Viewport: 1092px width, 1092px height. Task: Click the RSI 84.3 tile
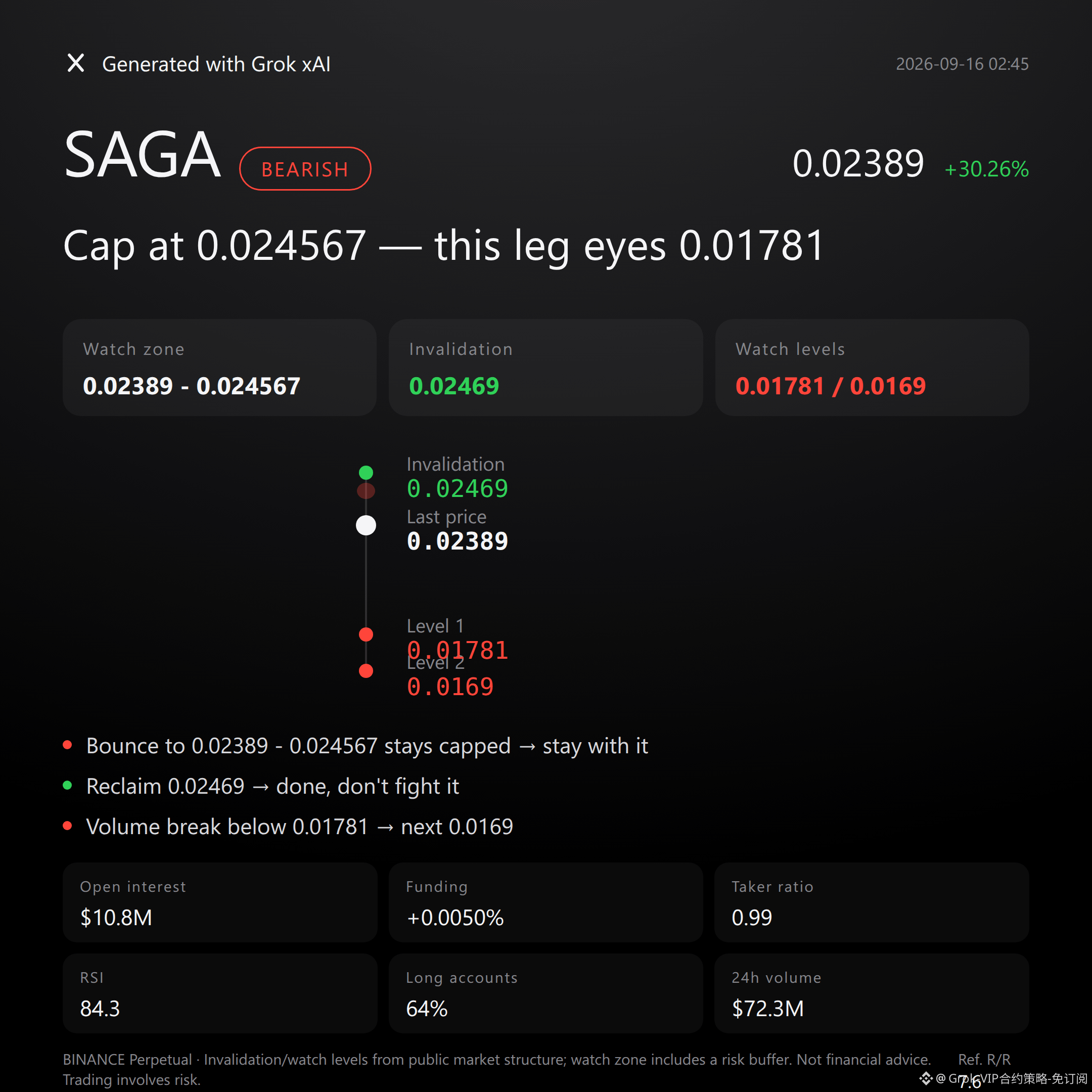coord(220,993)
